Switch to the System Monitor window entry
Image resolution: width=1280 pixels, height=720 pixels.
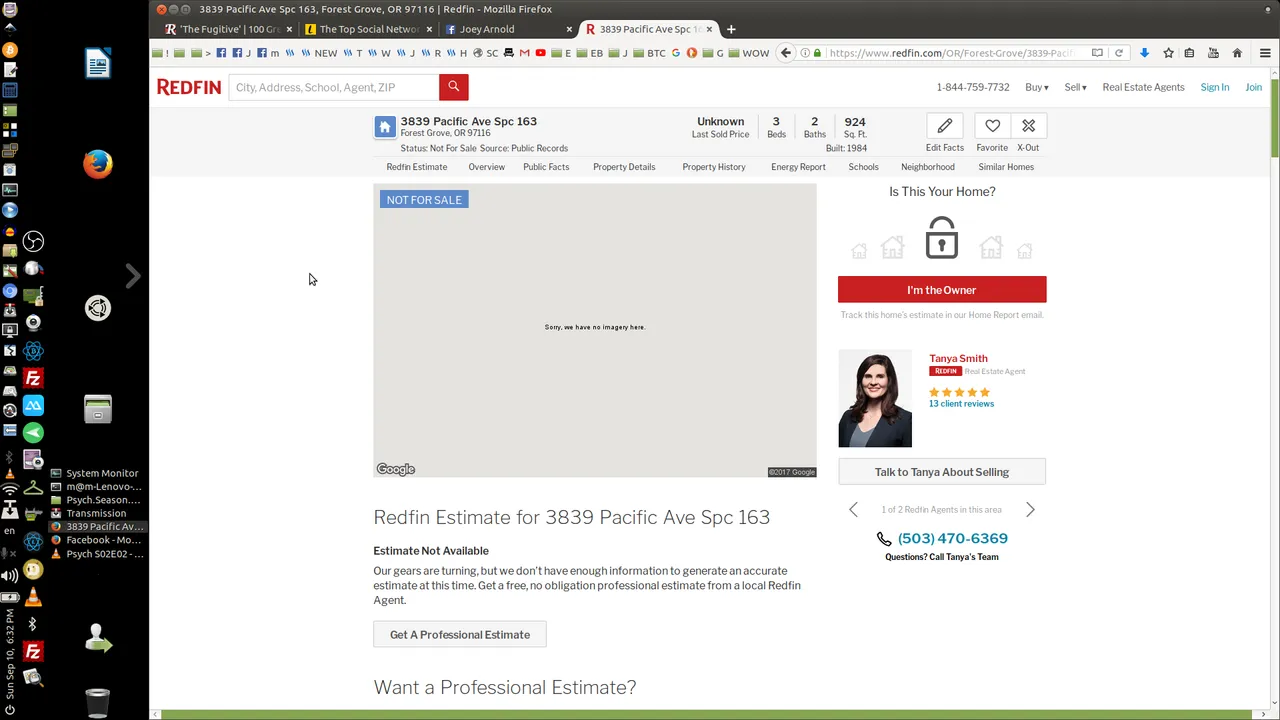(x=96, y=473)
